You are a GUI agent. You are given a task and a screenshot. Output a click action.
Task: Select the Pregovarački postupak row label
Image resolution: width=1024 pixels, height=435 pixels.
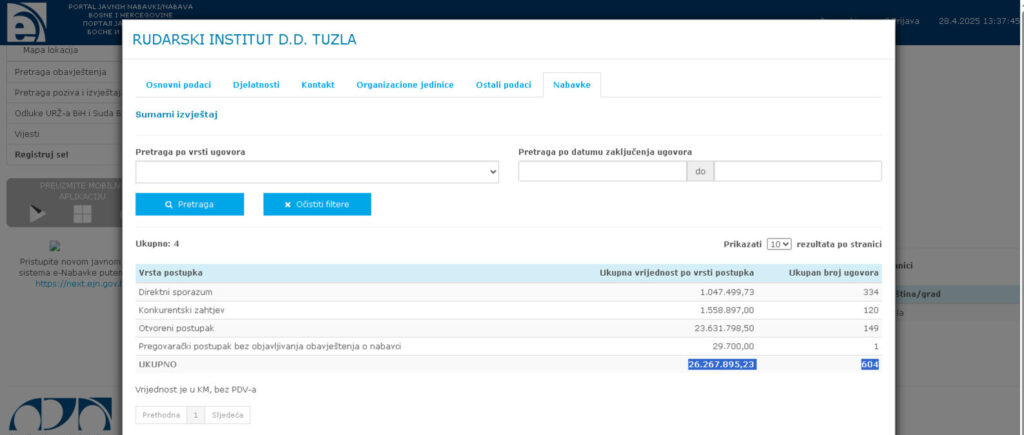pyautogui.click(x=270, y=346)
